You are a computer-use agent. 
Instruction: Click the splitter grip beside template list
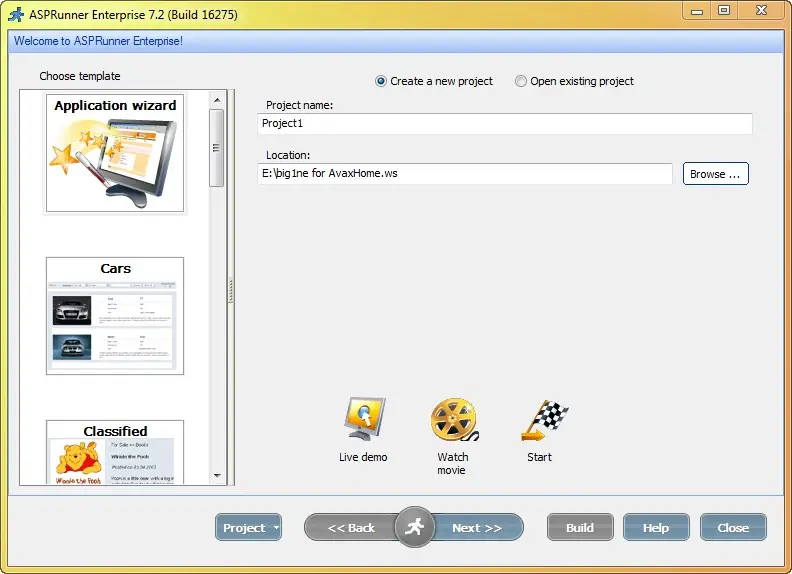click(231, 290)
